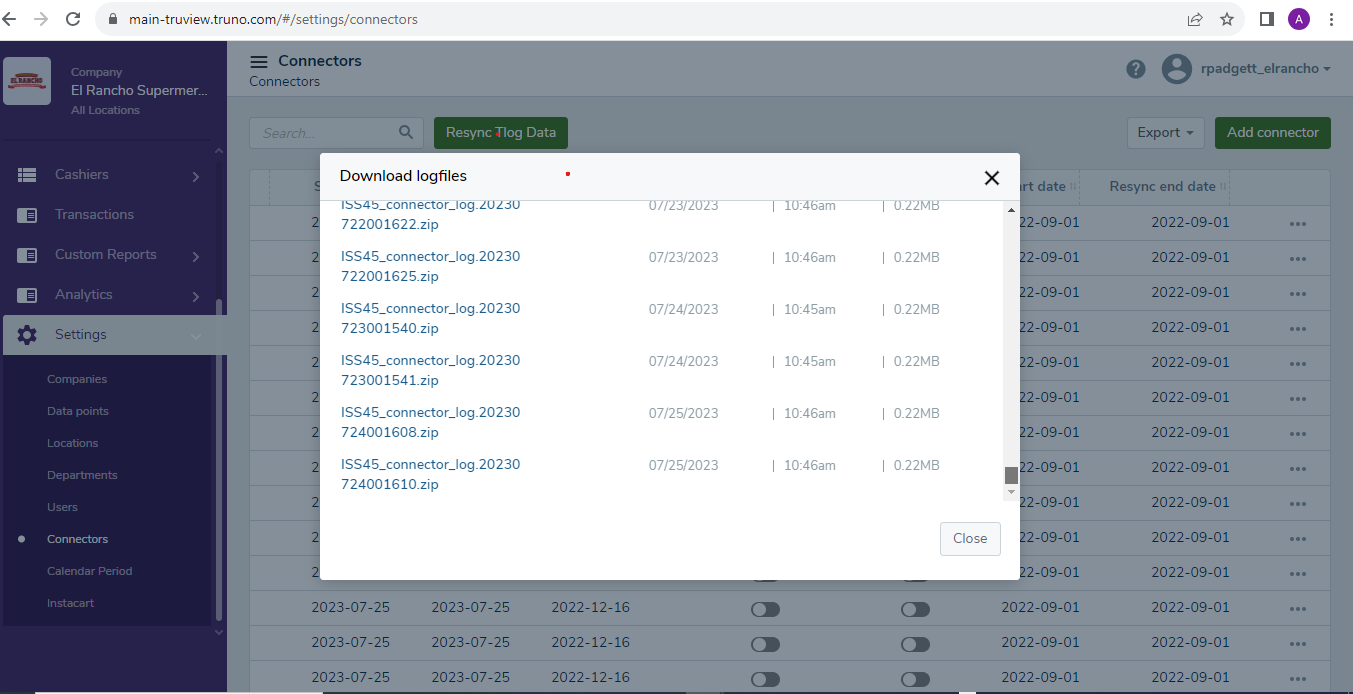Click the hamburger menu icon beside Connectors
Screen dimensions: 1353x694
[x=259, y=62]
